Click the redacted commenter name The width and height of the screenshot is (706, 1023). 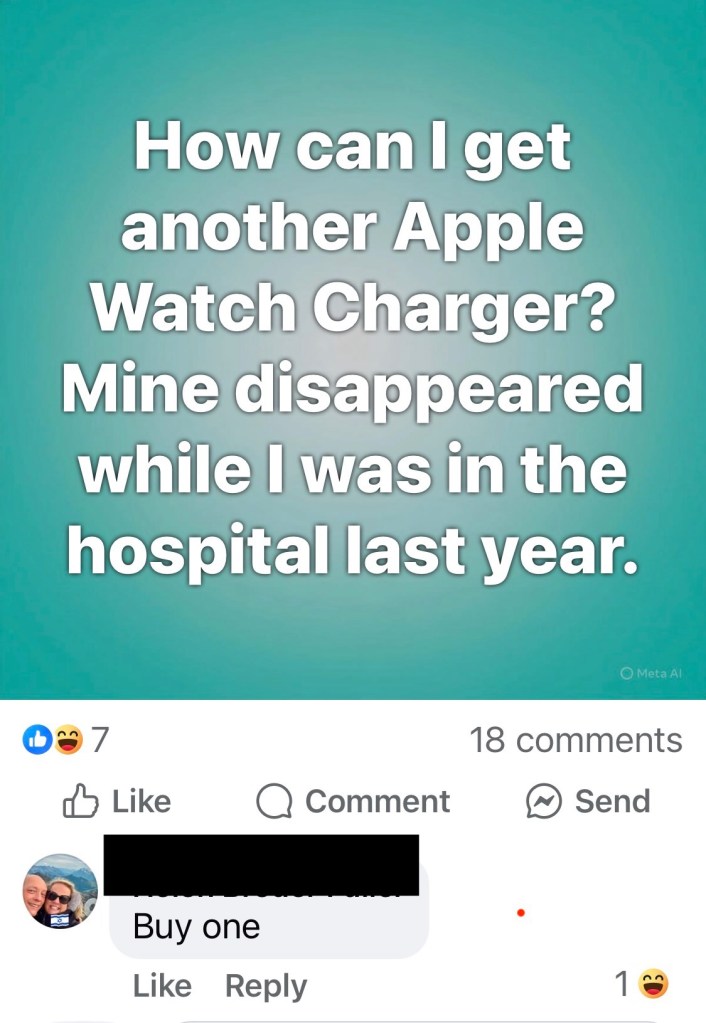[x=261, y=865]
